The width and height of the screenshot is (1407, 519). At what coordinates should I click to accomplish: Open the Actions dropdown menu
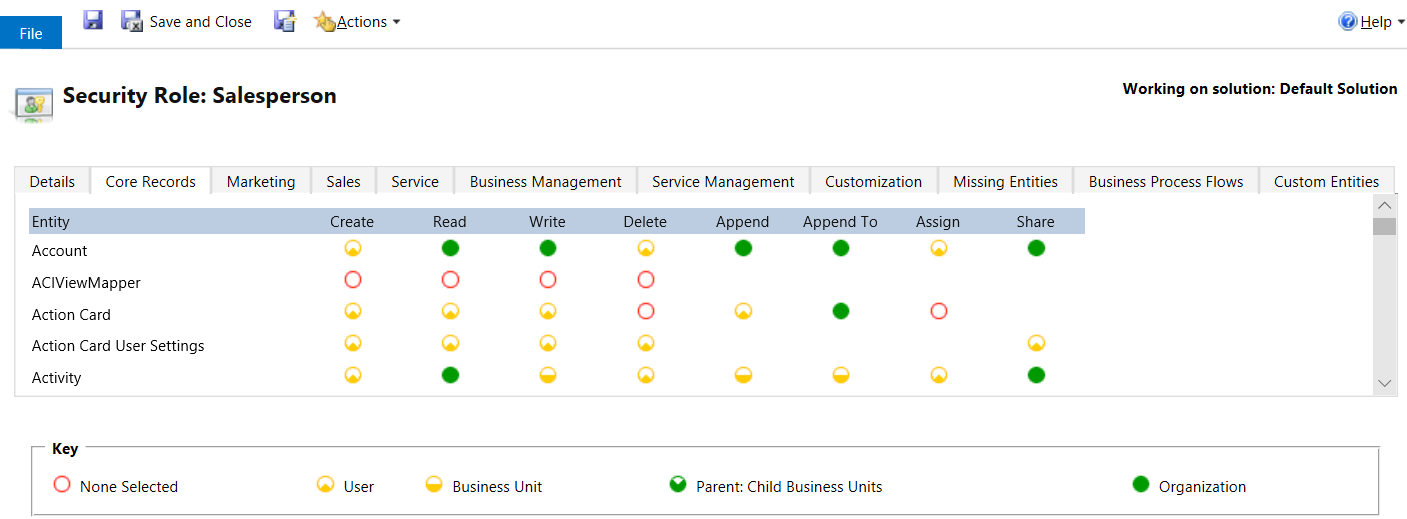click(362, 21)
